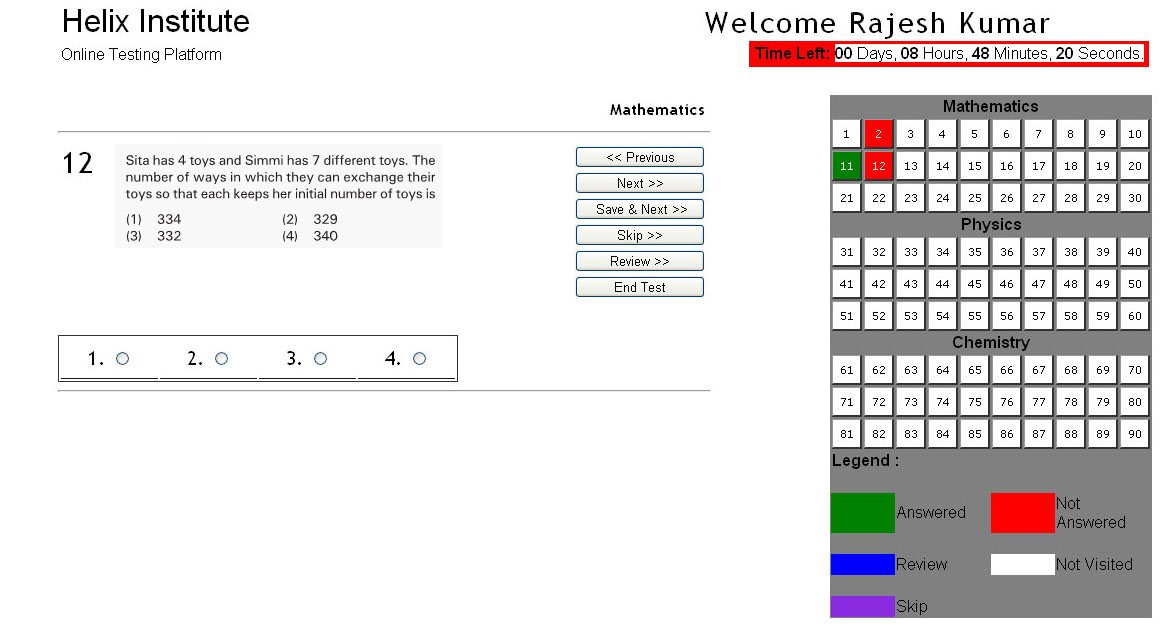Open Mathematics question 21
1174x644 pixels.
coord(846,198)
